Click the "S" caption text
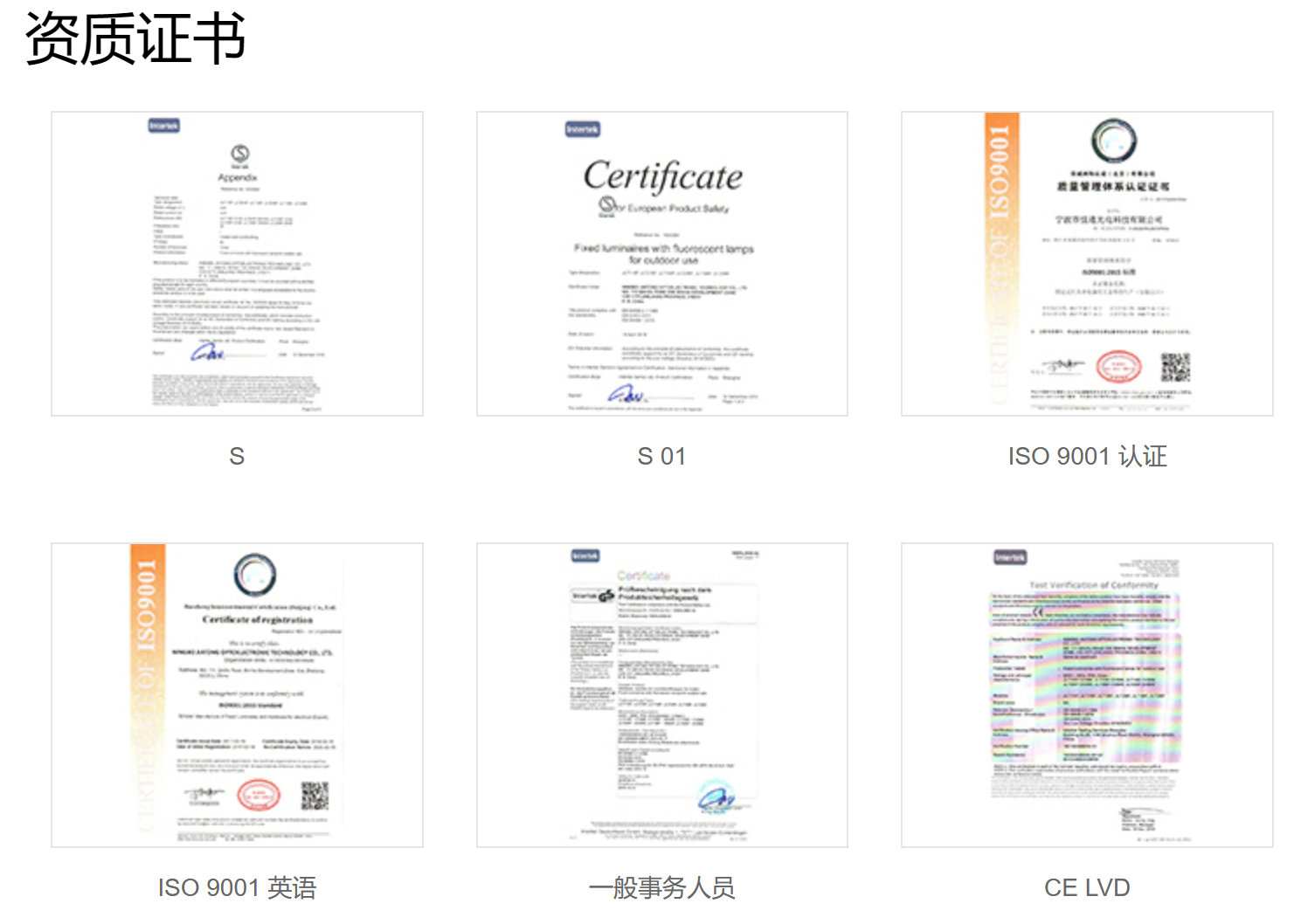This screenshot has width=1294, height=924. point(237,456)
